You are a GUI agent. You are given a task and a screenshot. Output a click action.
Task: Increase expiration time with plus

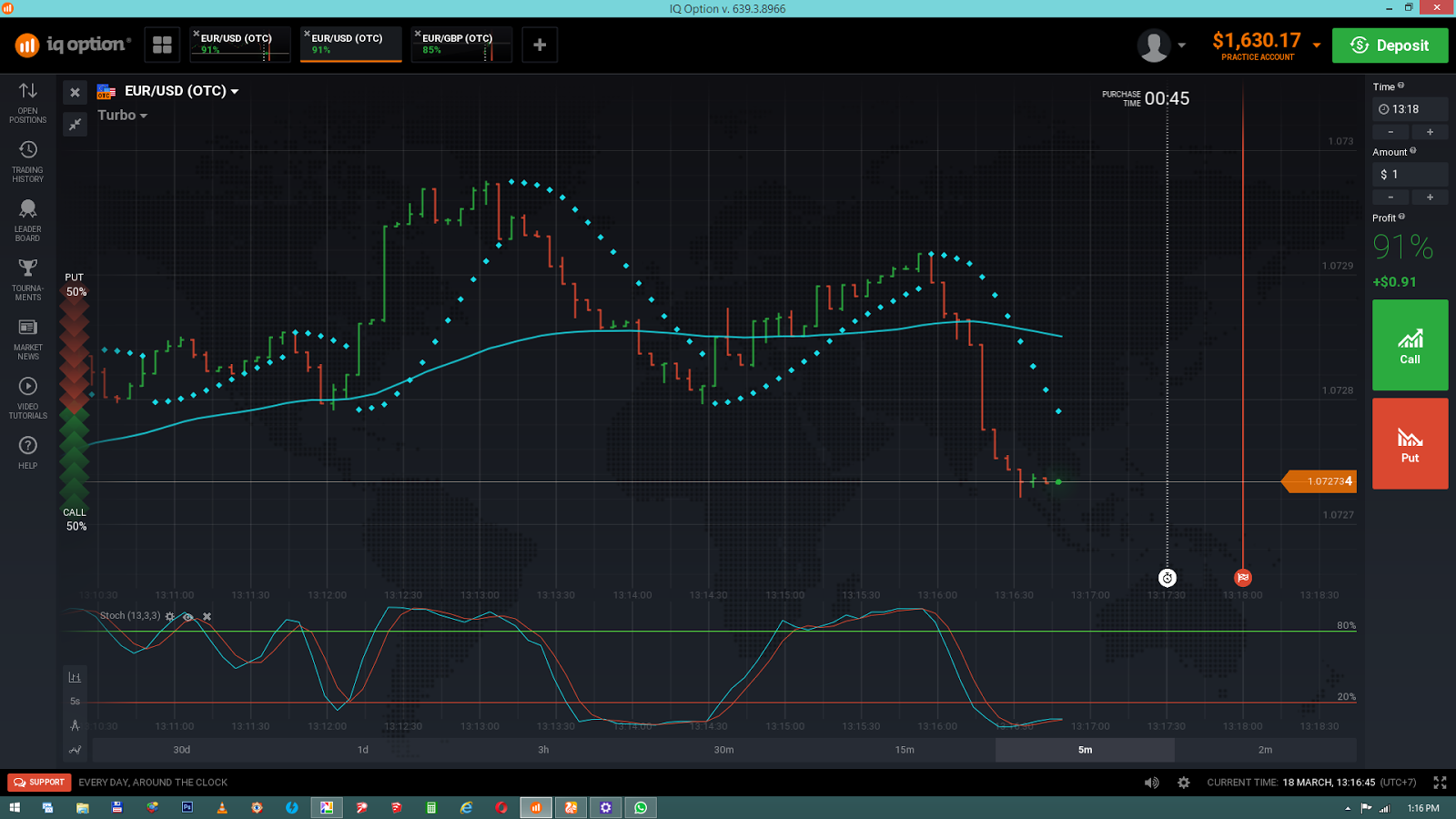1430,132
